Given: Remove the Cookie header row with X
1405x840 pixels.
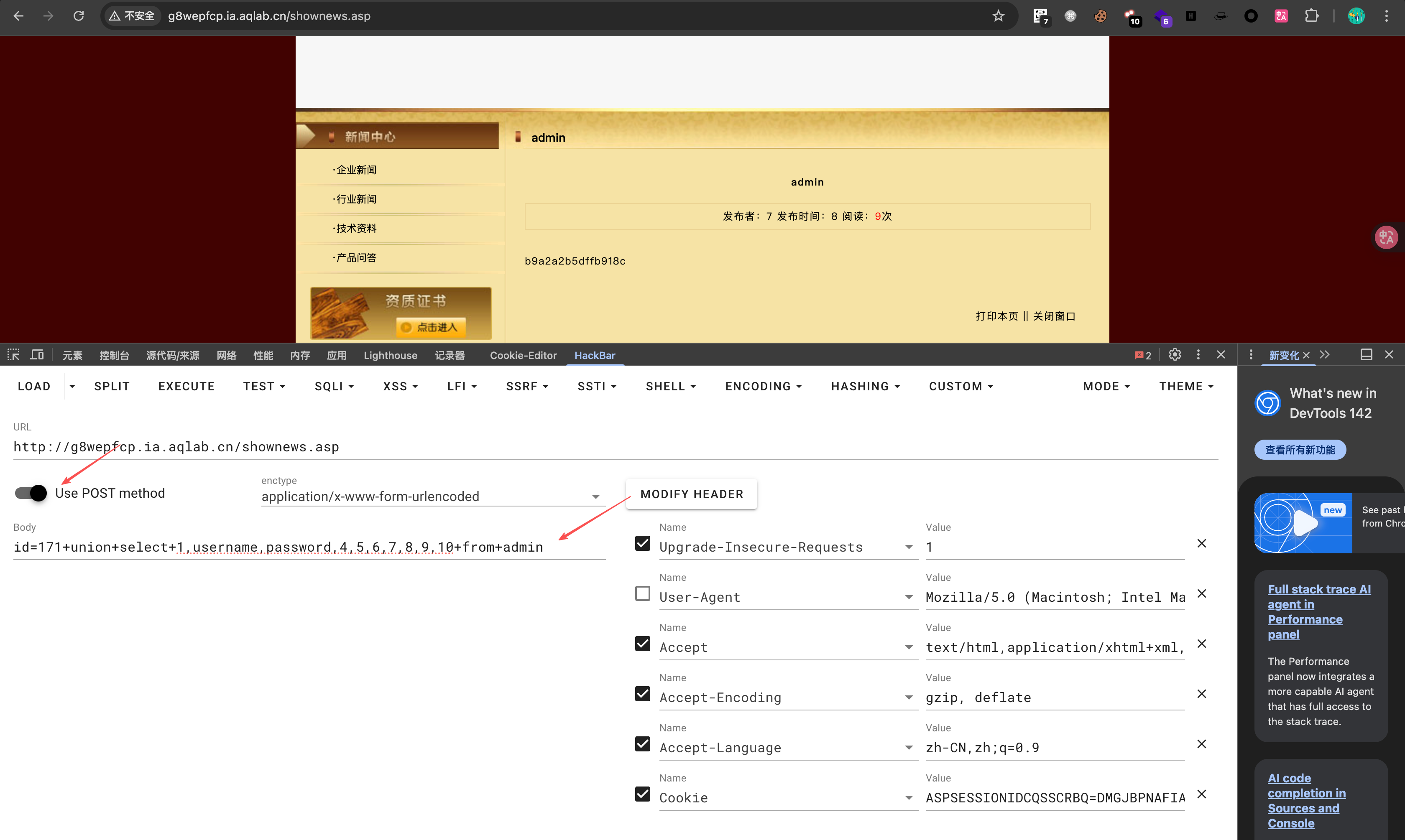Looking at the screenshot, I should tap(1201, 794).
